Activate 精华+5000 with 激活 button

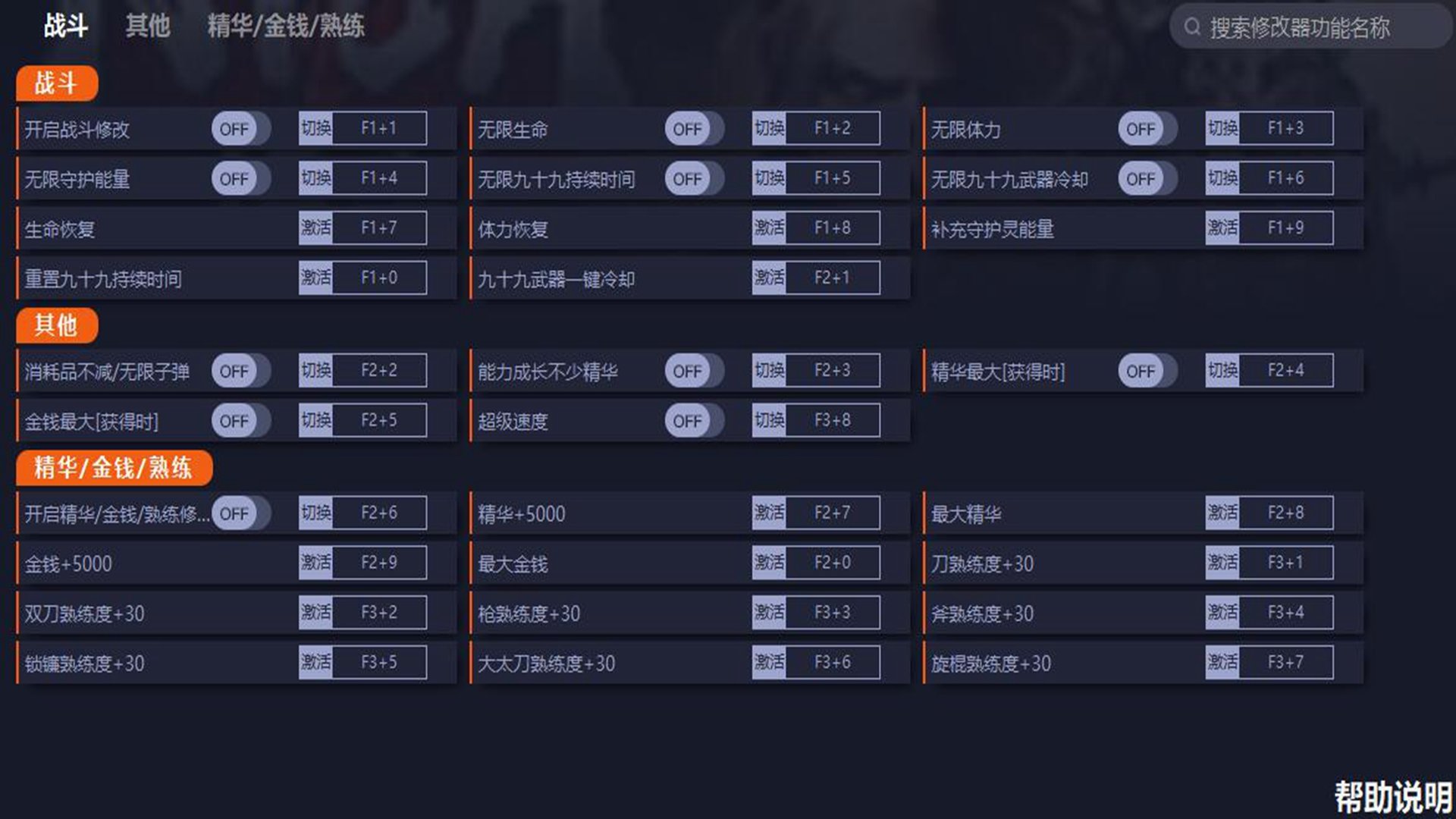tap(769, 513)
